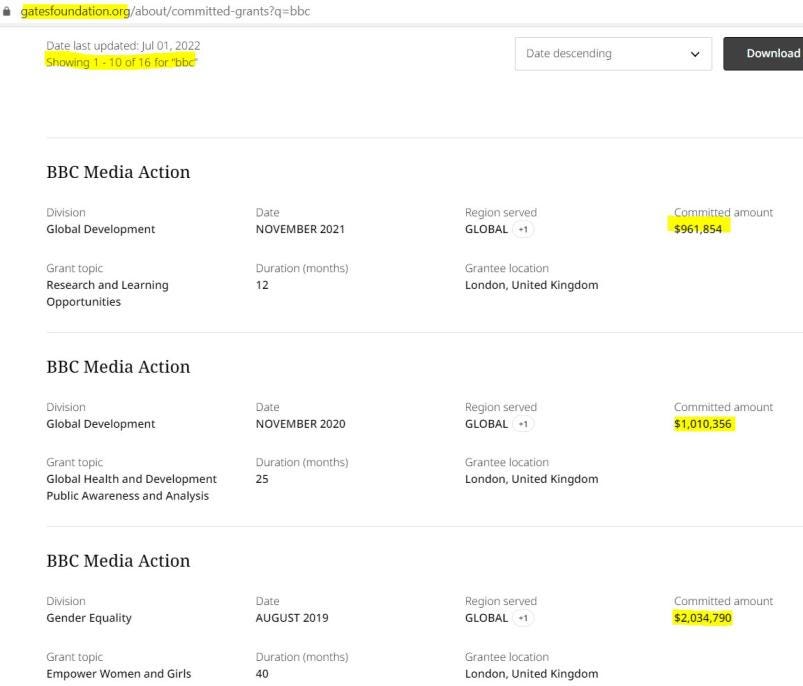Screen dimensions: 803x686
Task: Expand the +1 region badge for November 2020 grant
Action: pos(523,424)
